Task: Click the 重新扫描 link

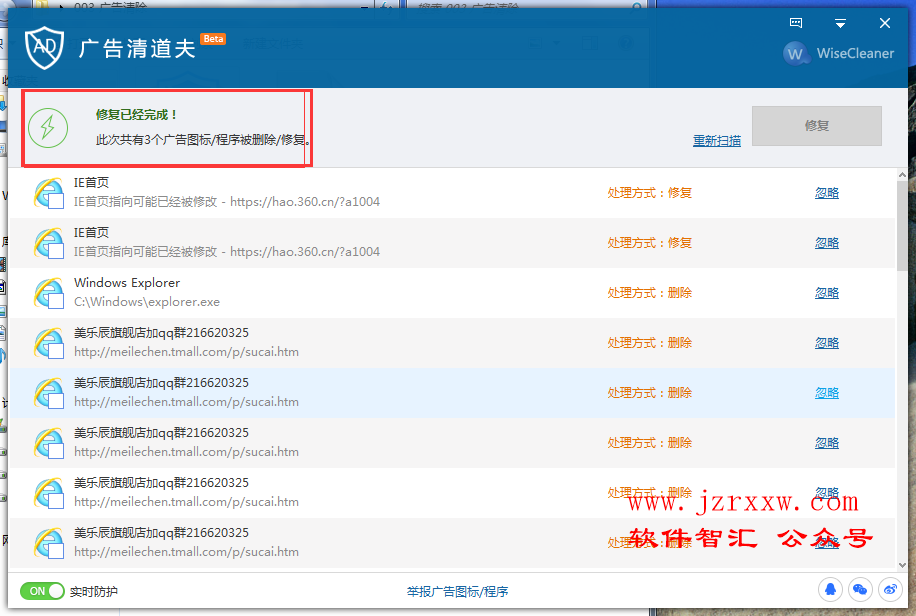Action: pos(717,140)
